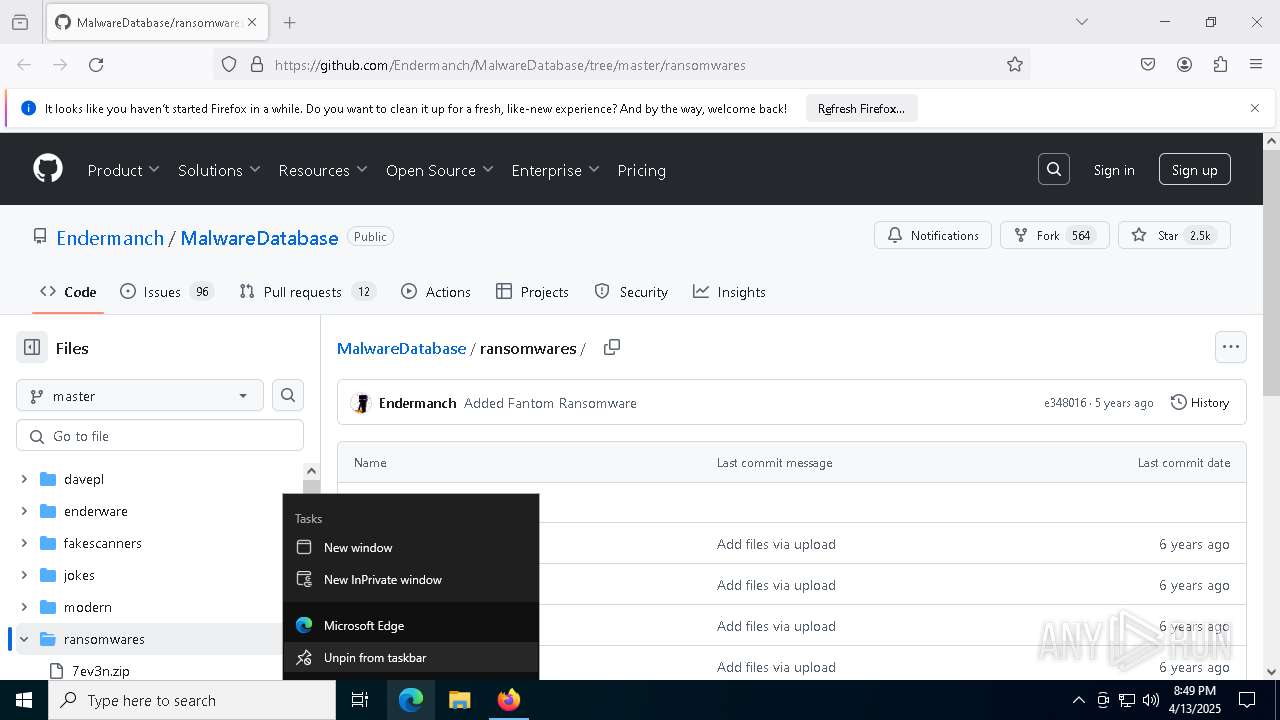The height and width of the screenshot is (720, 1280).
Task: Expand the Solutions menu
Action: pyautogui.click(x=219, y=170)
